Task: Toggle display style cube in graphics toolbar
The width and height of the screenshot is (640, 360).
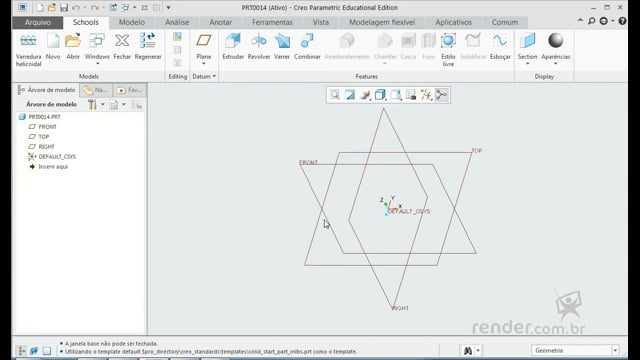Action: [x=380, y=95]
